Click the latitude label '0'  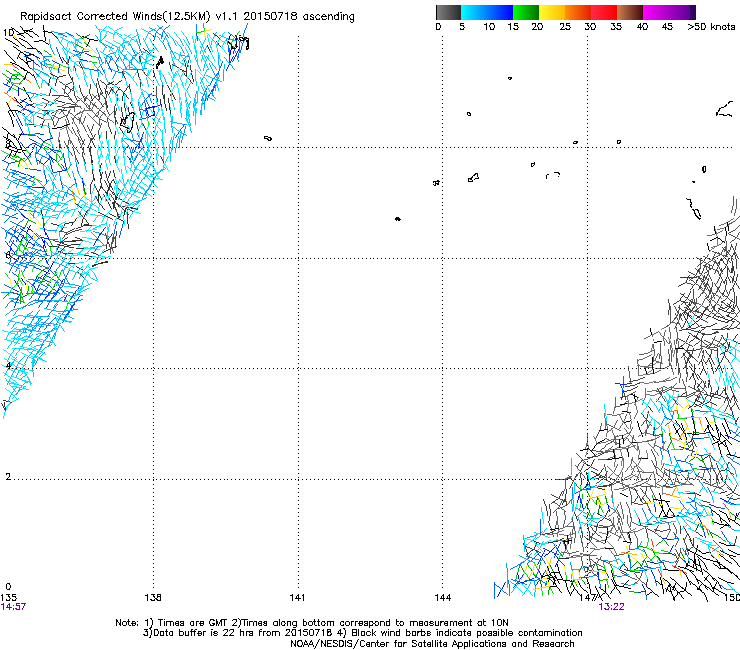pyautogui.click(x=8, y=587)
